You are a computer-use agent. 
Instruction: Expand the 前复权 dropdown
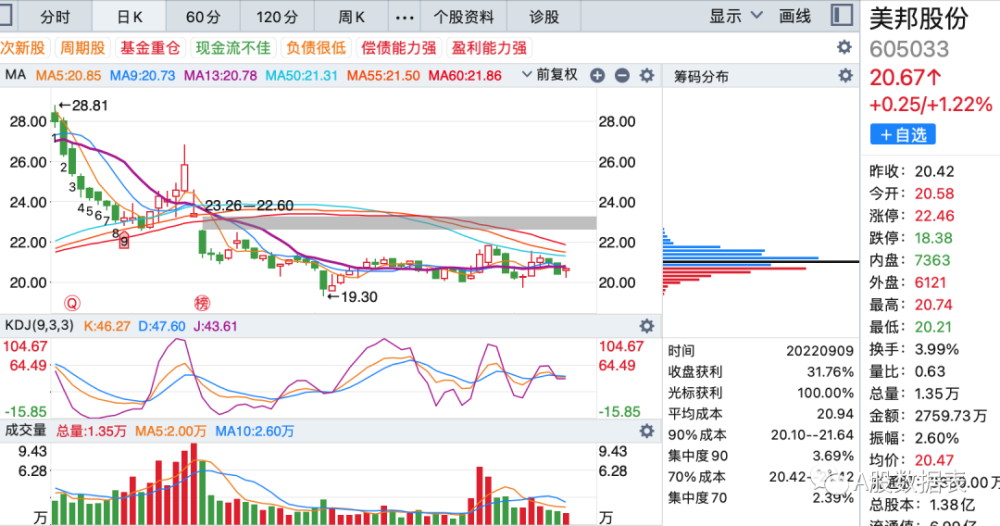point(550,75)
